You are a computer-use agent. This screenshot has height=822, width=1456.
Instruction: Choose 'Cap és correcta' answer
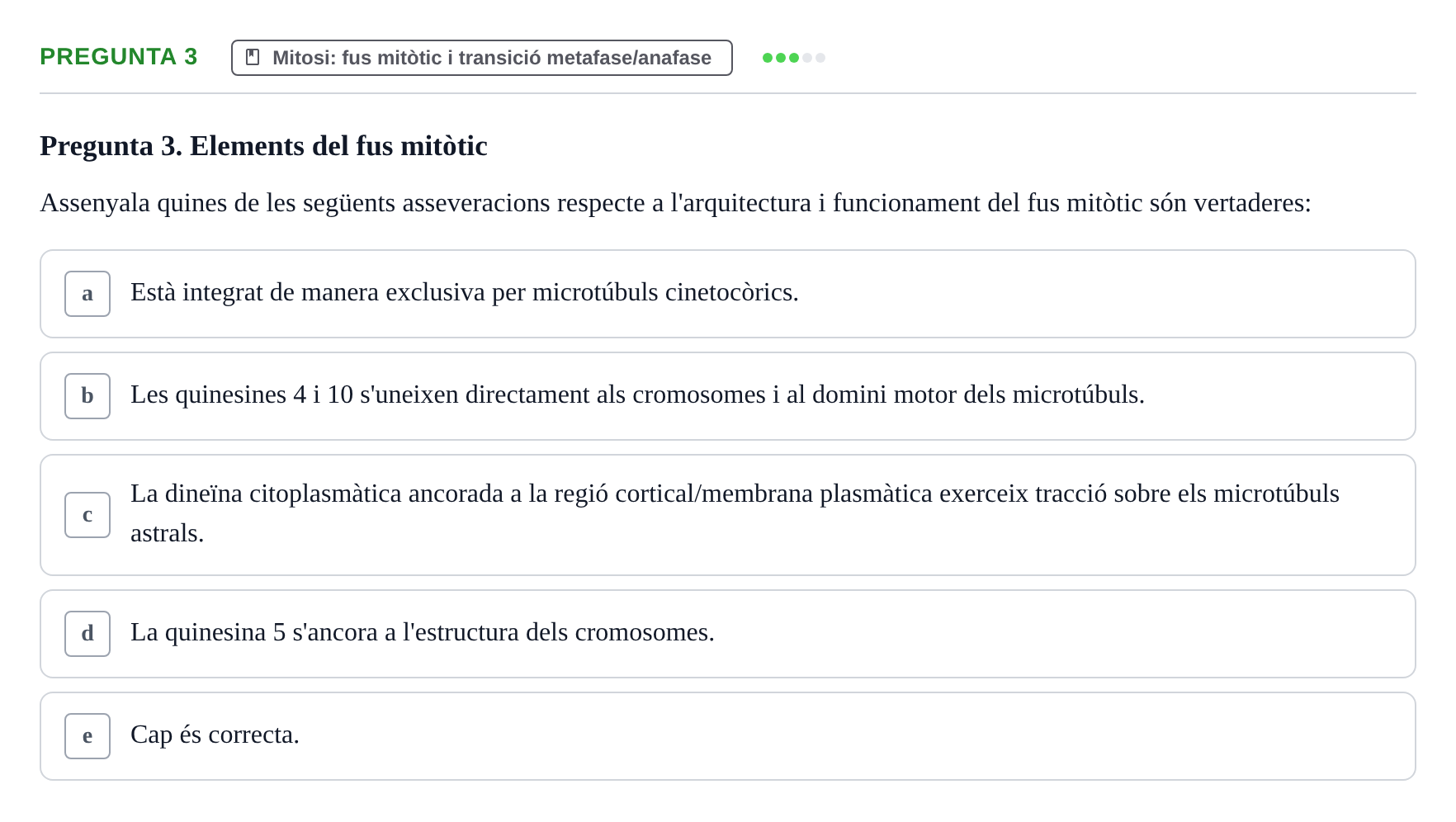pyautogui.click(x=728, y=736)
